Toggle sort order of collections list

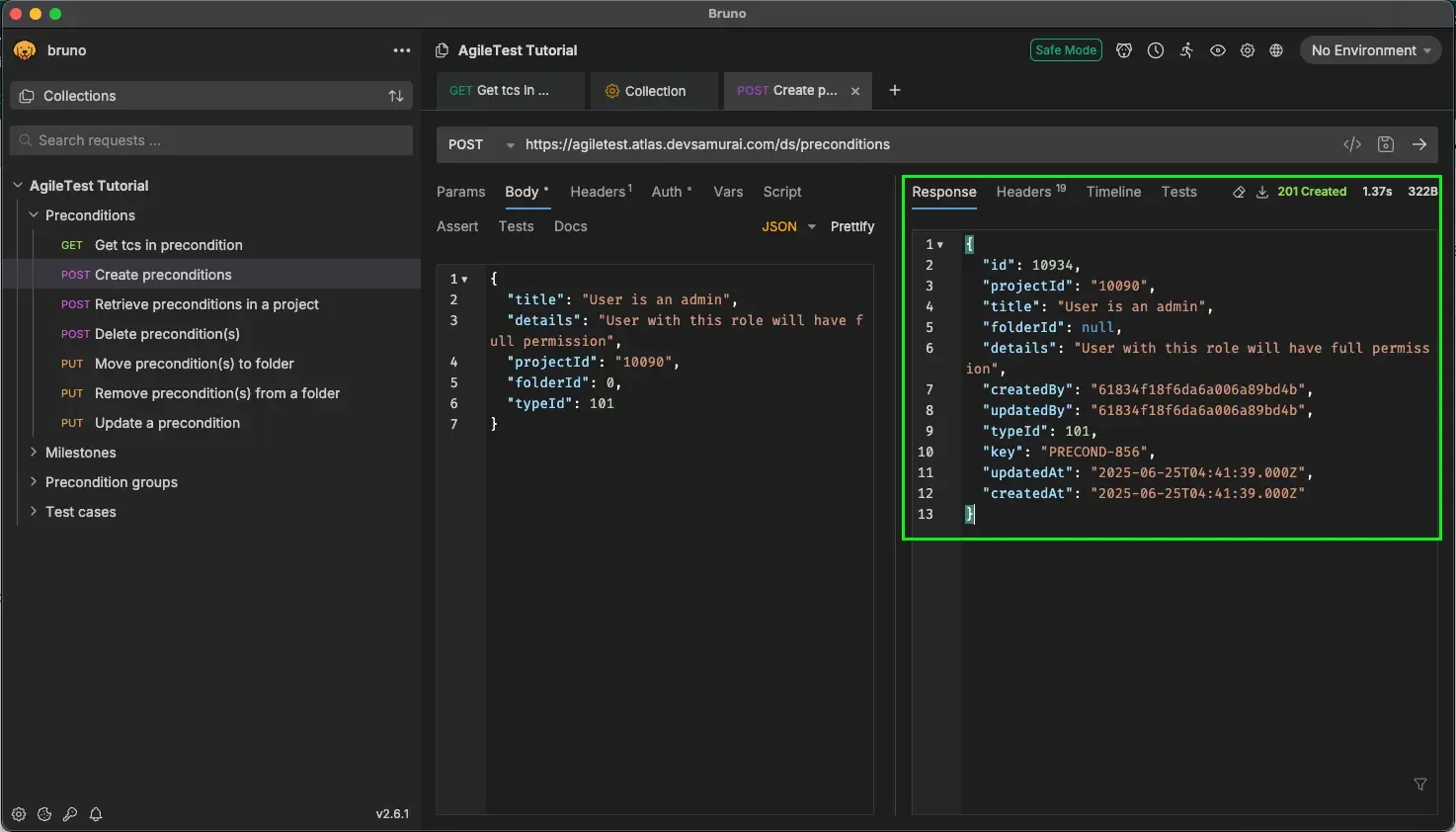[x=395, y=96]
